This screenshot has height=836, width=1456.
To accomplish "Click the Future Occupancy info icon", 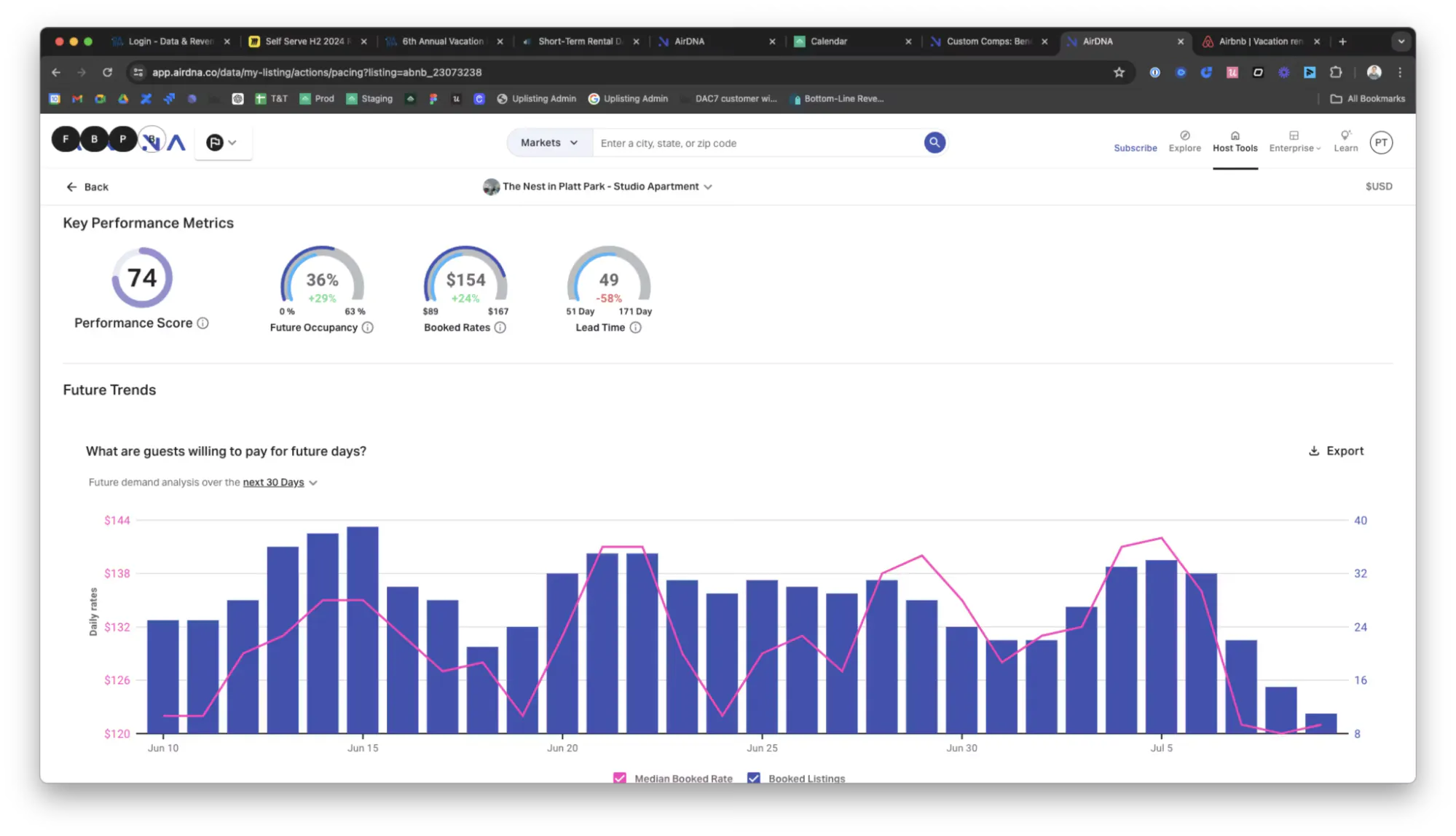I will (x=367, y=328).
